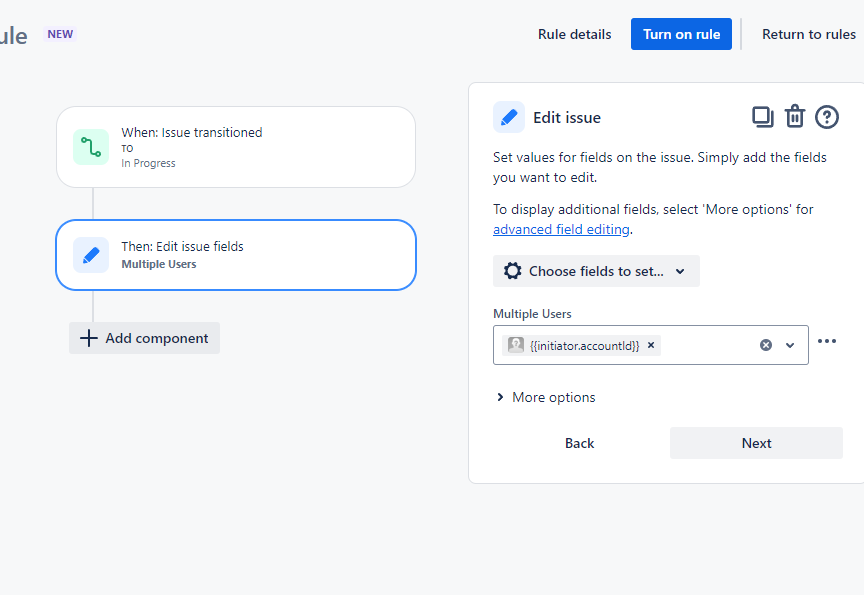Click the gear icon on Choose fields button
The image size is (864, 595).
tap(515, 270)
